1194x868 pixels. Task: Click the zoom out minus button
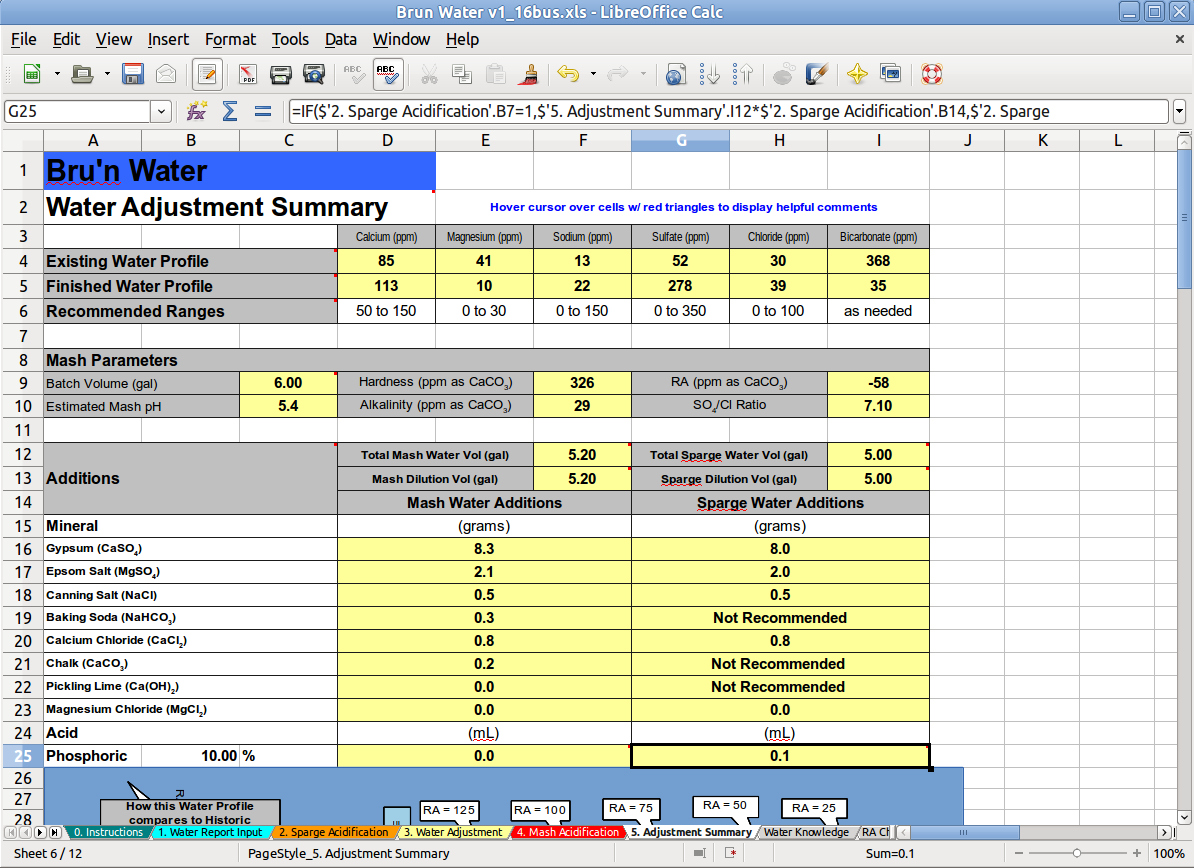click(x=1019, y=854)
